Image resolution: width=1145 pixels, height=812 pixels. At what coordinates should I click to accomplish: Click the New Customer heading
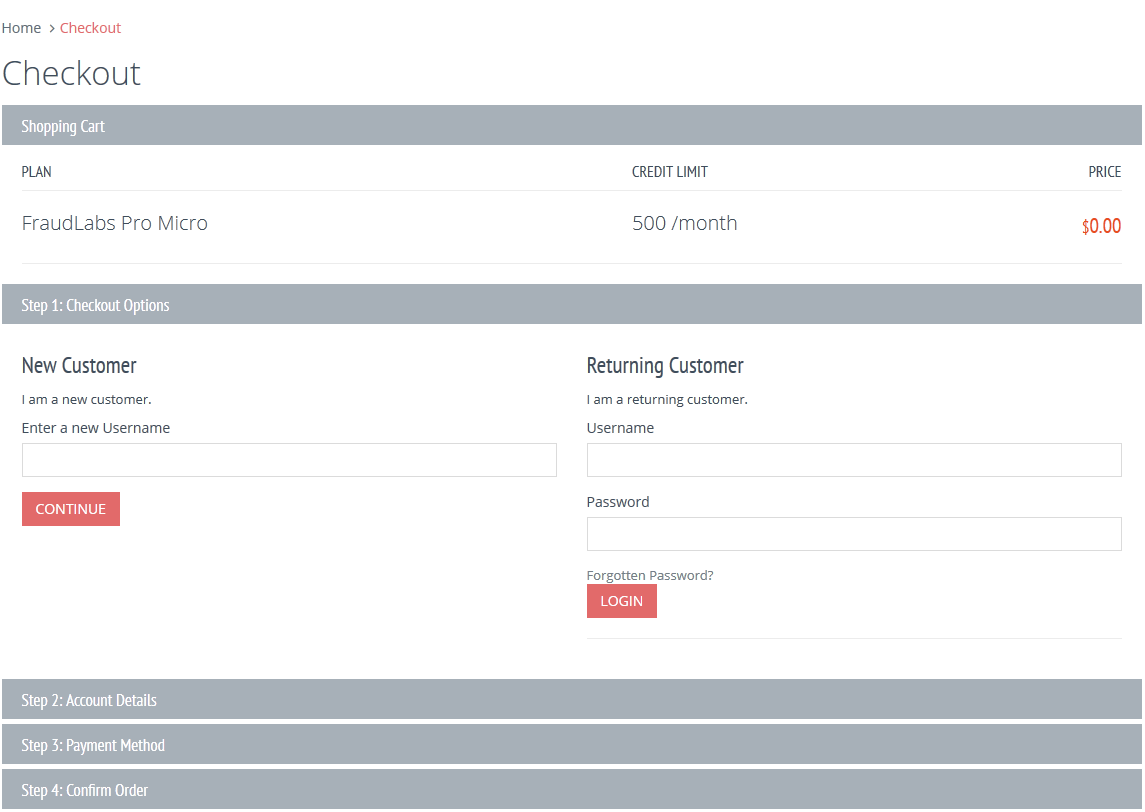click(79, 365)
